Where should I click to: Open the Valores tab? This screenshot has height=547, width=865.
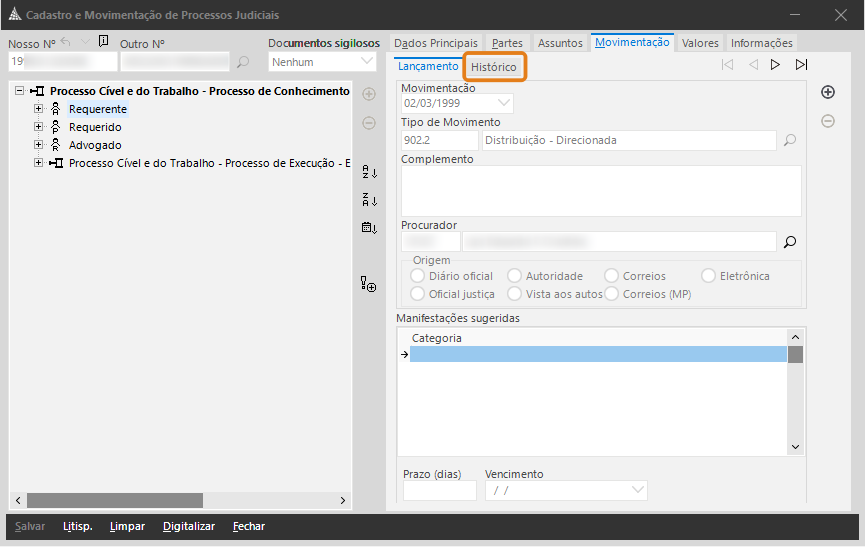tap(700, 43)
